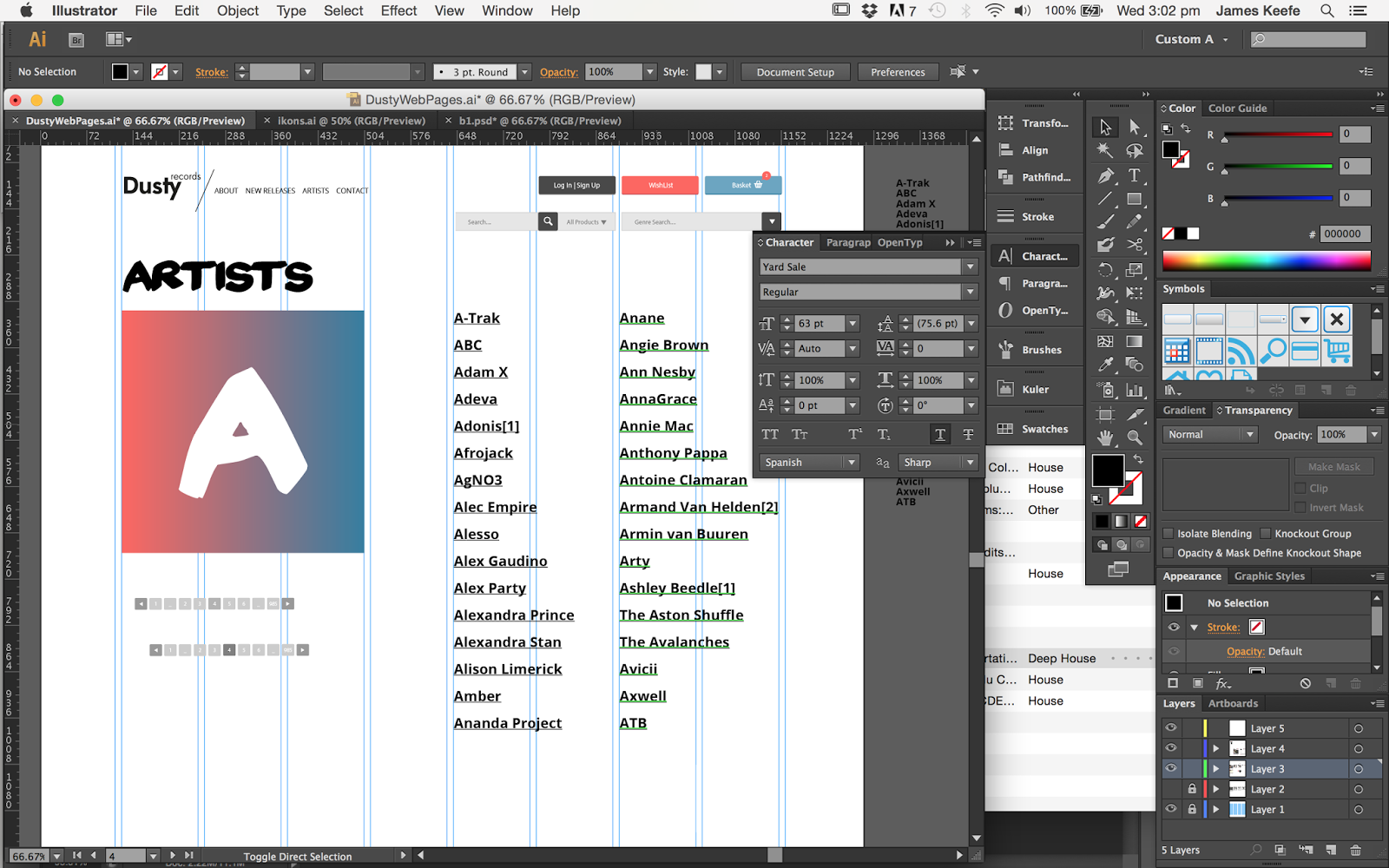Open the font style dropdown showing Regular
Image resolution: width=1389 pixels, height=868 pixels.
(971, 293)
